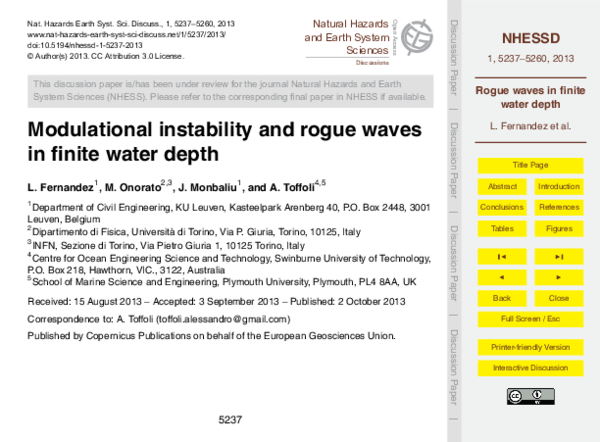Click the sidebar title 'Rogue waves in finite water depth'

[530, 97]
